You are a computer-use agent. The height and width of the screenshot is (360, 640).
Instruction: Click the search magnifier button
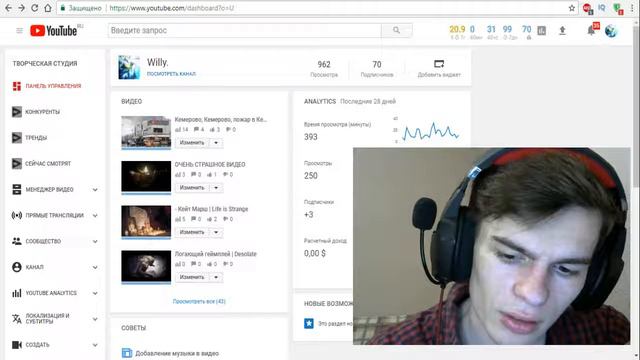tap(396, 30)
